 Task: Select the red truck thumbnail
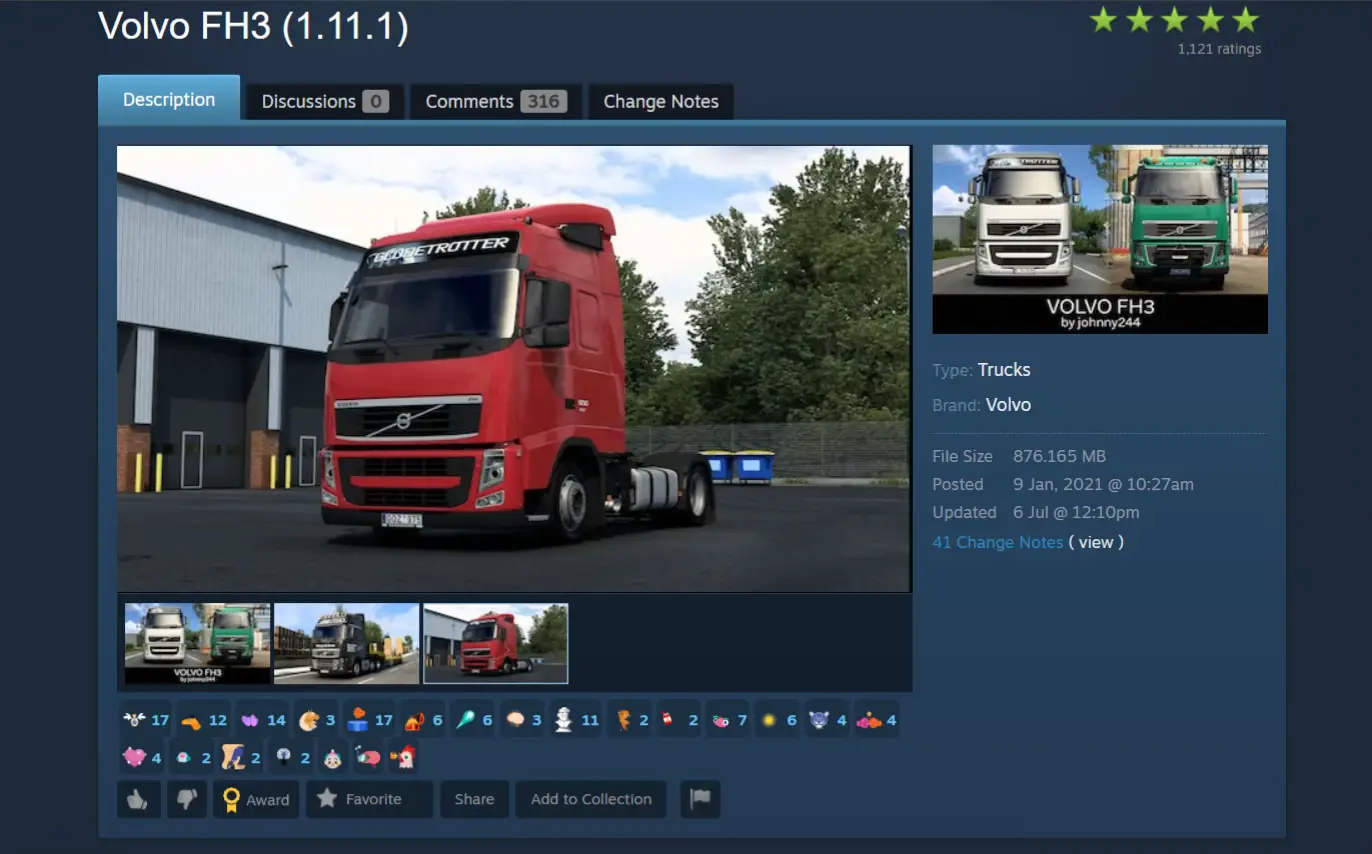[x=496, y=643]
